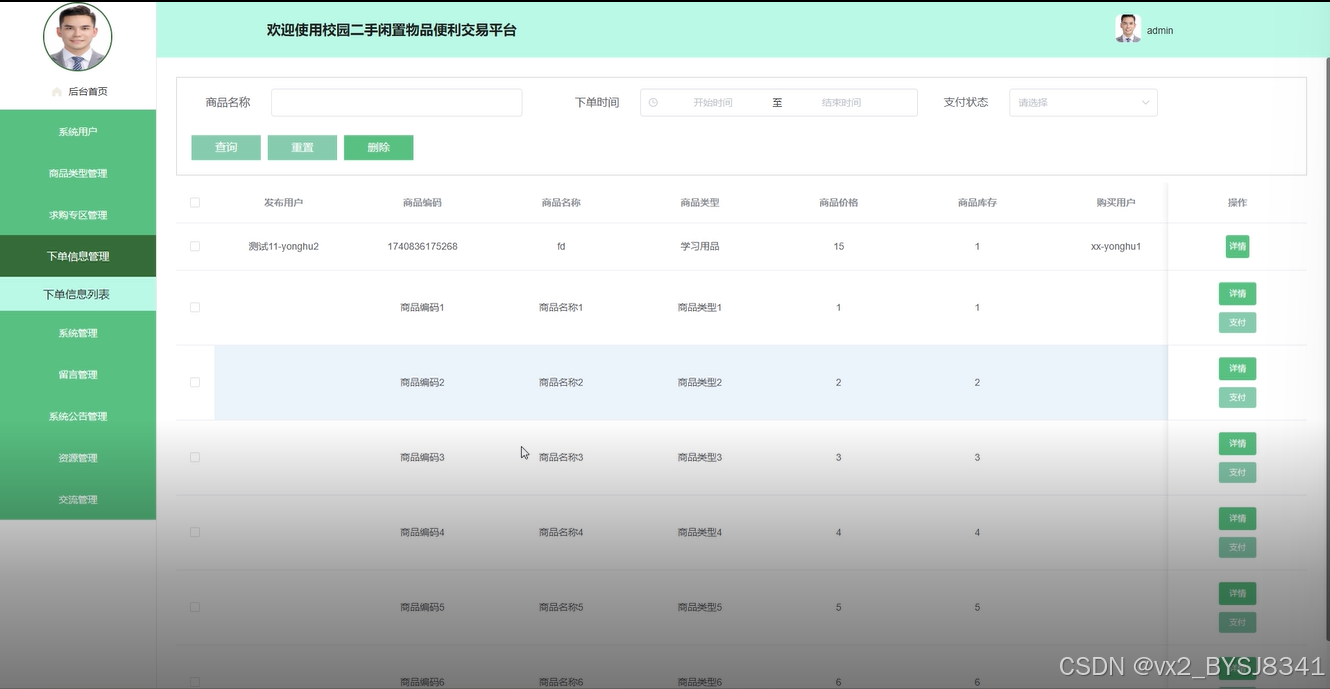Click 详情 for the fd product row

(1237, 246)
